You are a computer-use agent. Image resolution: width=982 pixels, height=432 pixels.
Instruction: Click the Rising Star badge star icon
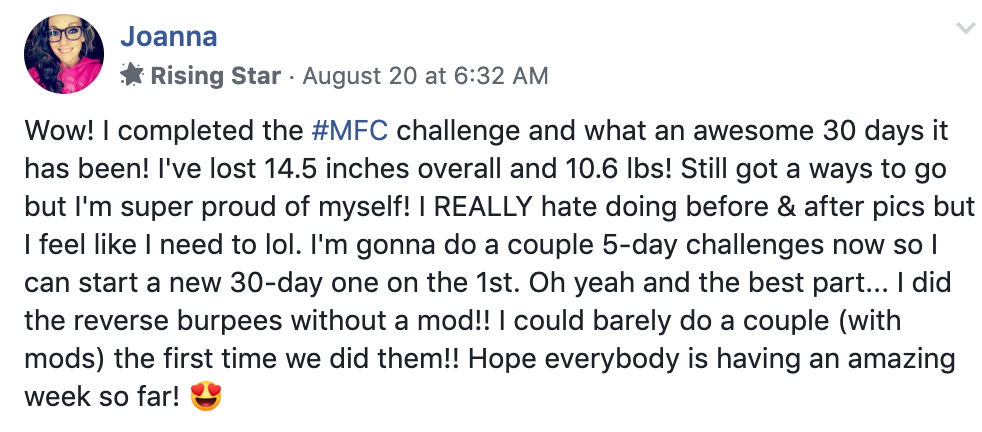click(x=132, y=76)
